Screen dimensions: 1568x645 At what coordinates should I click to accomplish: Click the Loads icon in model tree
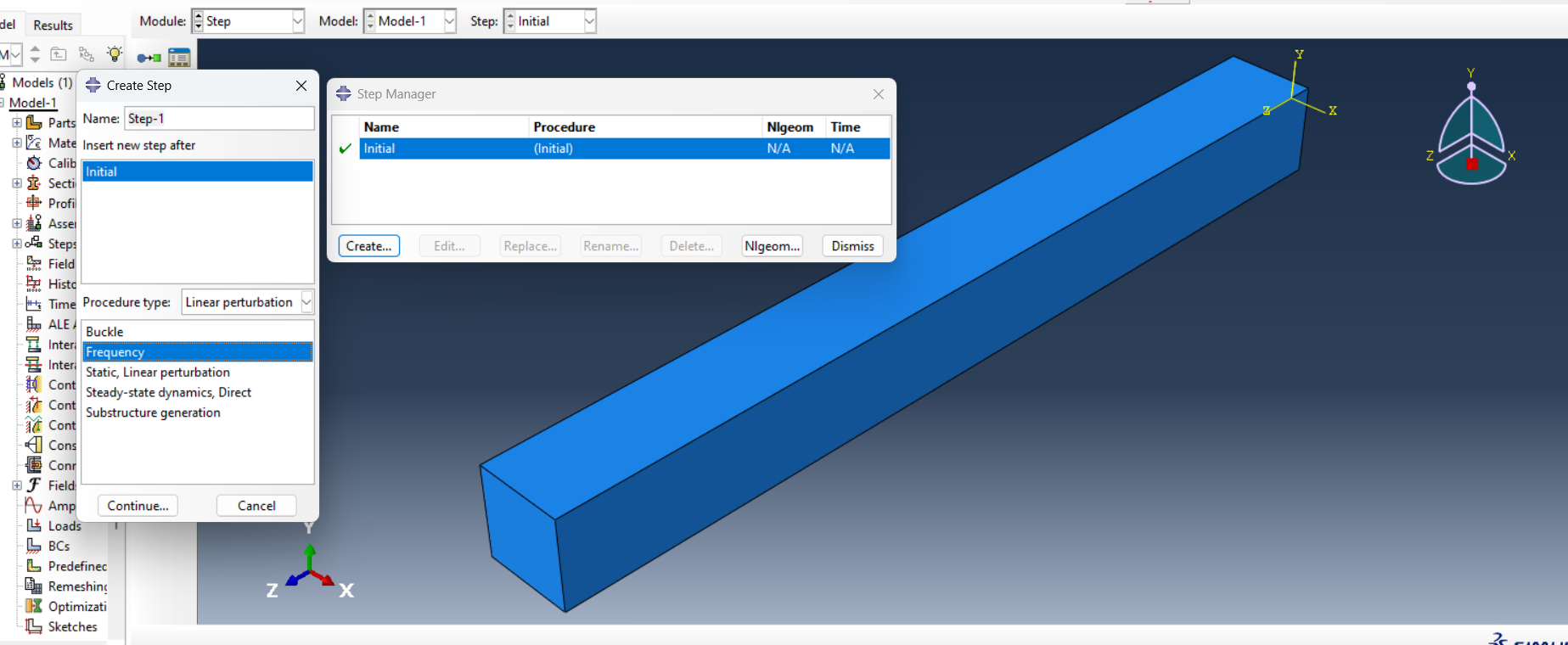[34, 525]
